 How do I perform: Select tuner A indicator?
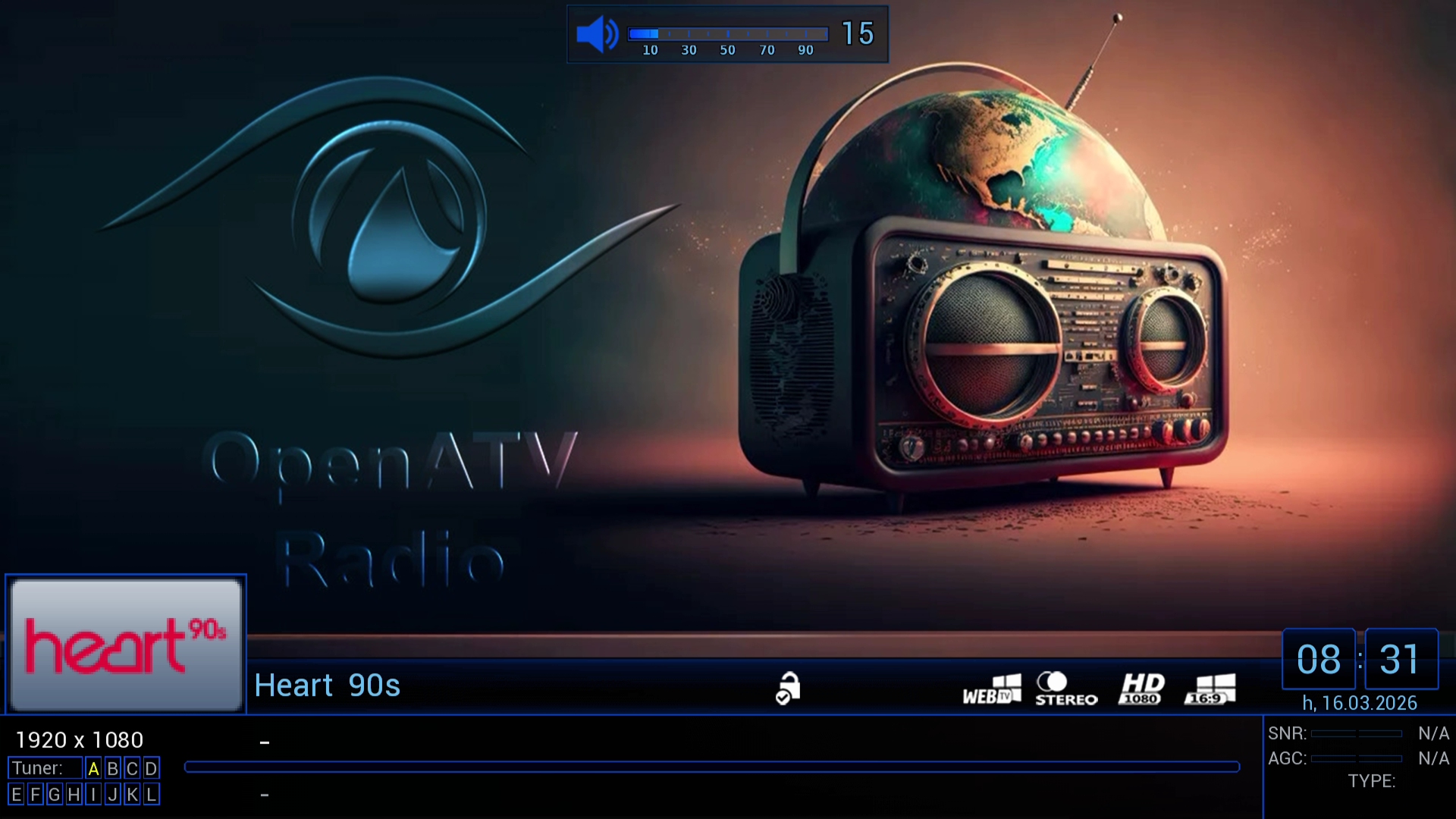point(93,769)
